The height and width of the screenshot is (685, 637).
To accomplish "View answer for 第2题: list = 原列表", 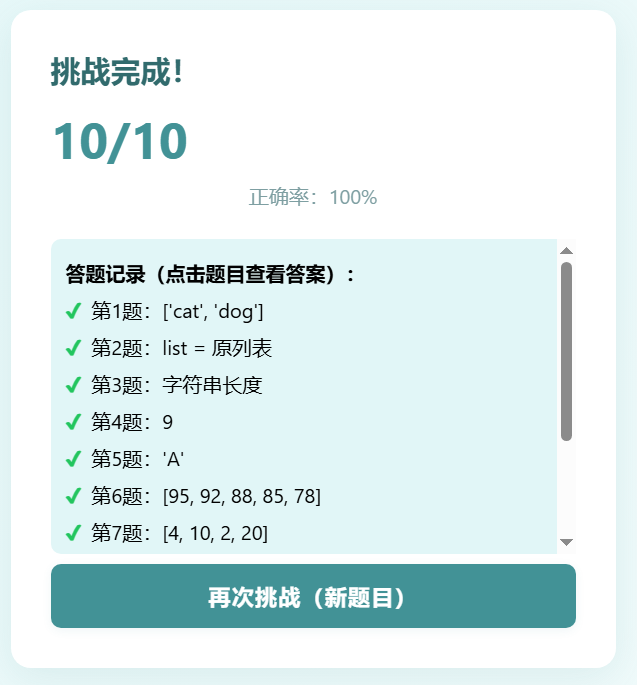I will [182, 348].
